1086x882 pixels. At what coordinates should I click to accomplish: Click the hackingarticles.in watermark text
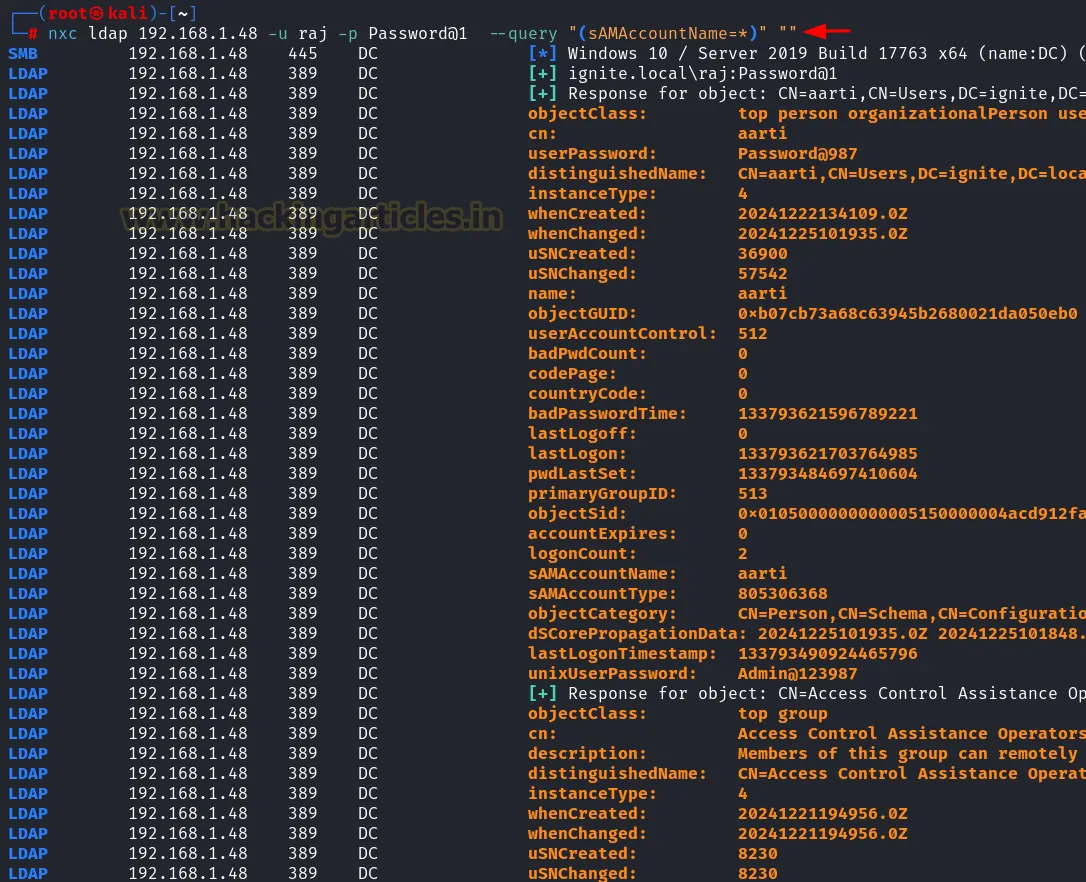coord(312,215)
